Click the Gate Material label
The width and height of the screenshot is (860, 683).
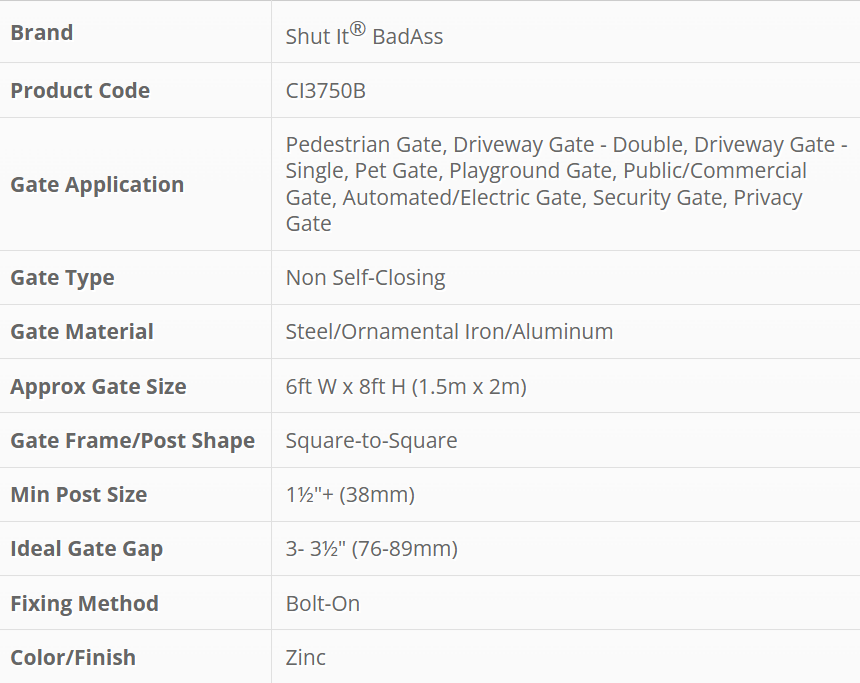pyautogui.click(x=82, y=332)
